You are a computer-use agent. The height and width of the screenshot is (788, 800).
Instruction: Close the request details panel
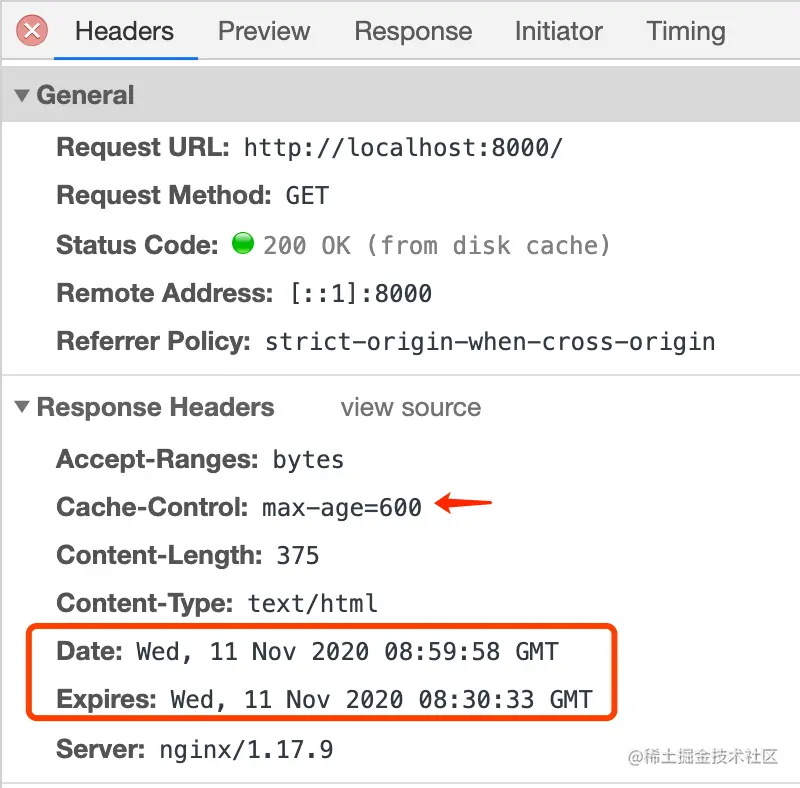click(x=32, y=30)
